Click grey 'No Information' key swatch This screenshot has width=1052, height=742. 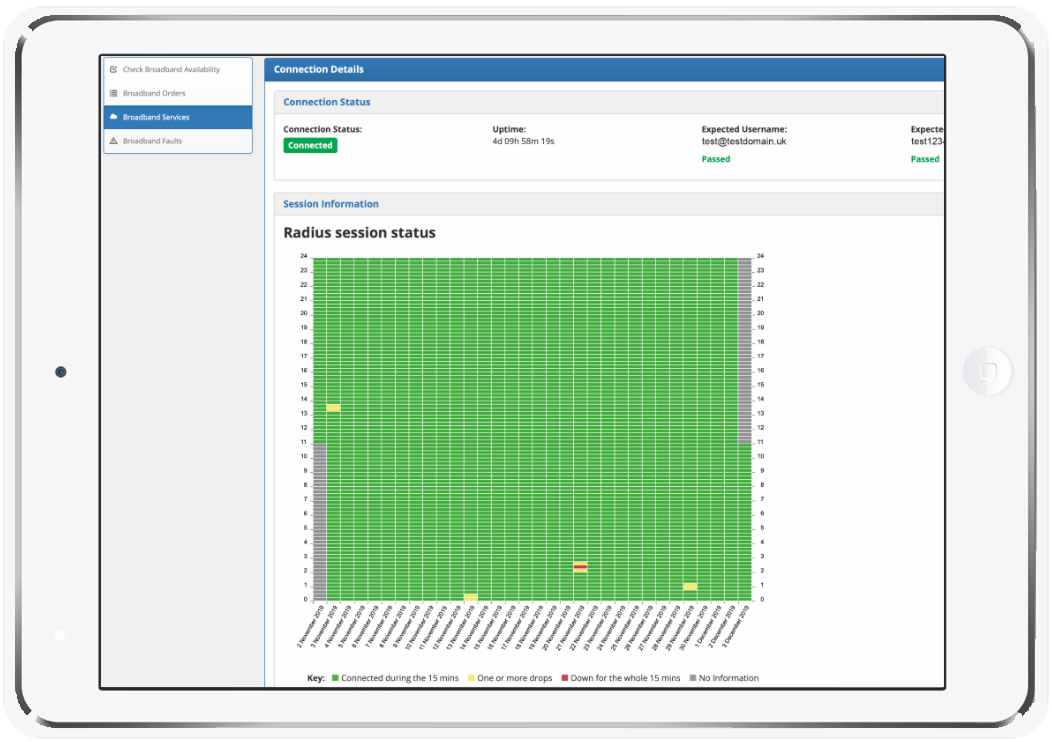[693, 678]
